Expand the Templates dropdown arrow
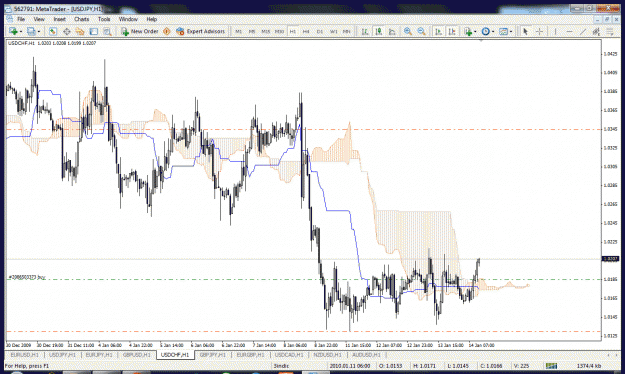The image size is (625, 374). pyautogui.click(x=511, y=31)
